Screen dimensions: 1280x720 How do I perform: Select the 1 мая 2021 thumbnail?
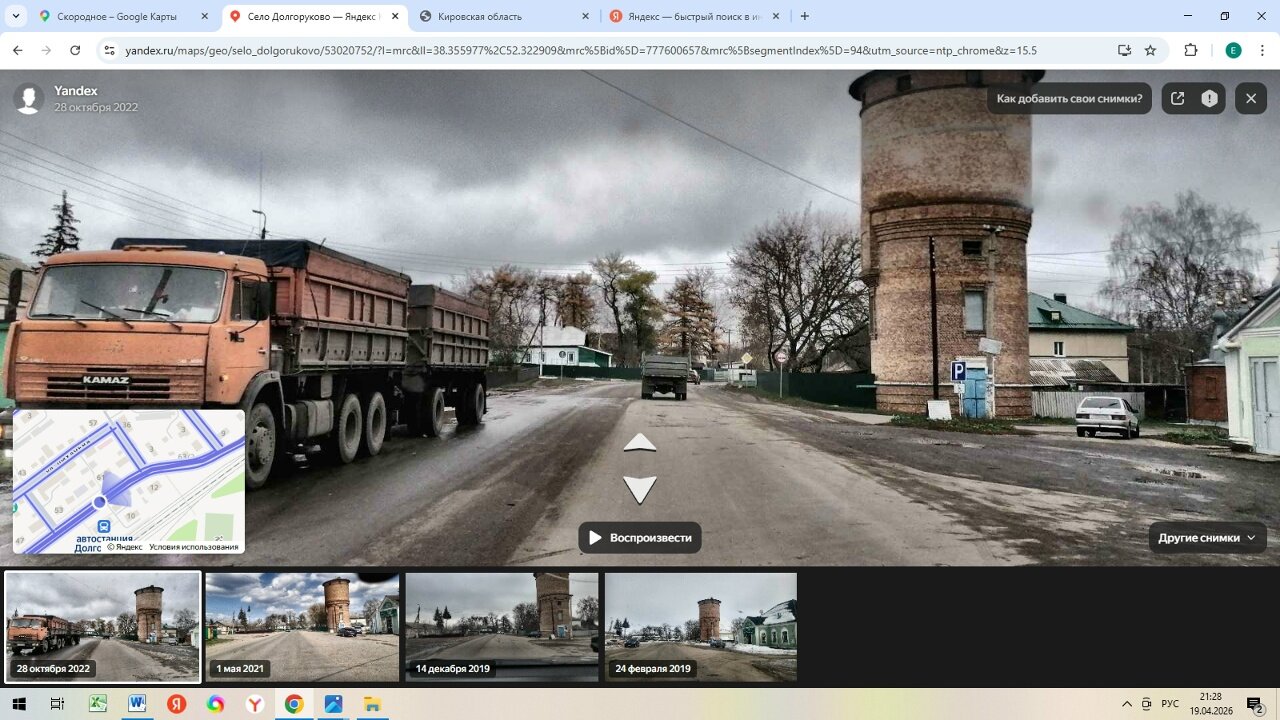click(302, 627)
